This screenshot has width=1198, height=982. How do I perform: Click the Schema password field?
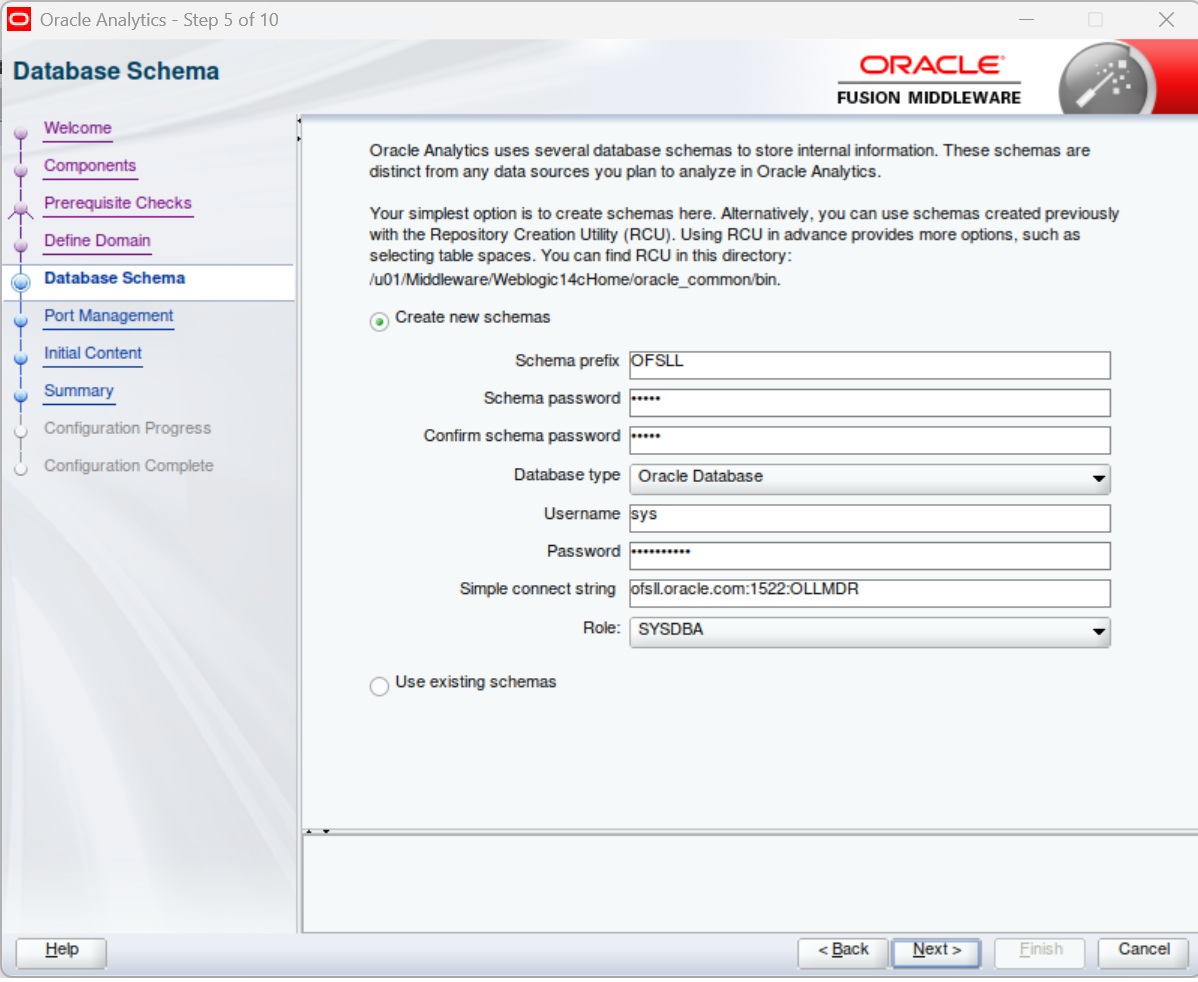coord(869,402)
